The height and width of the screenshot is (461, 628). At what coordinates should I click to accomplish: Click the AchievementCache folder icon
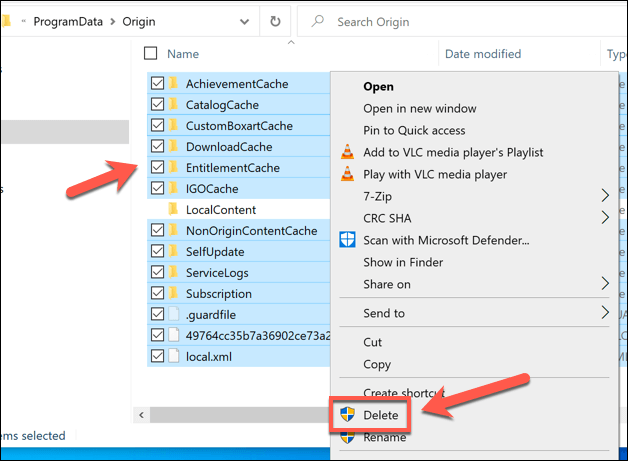click(x=174, y=84)
